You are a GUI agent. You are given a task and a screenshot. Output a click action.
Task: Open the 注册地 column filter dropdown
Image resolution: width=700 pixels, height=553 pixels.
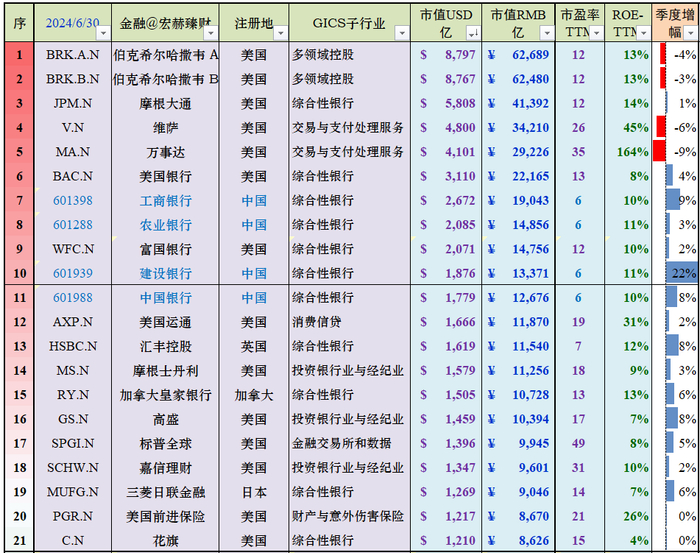click(281, 33)
